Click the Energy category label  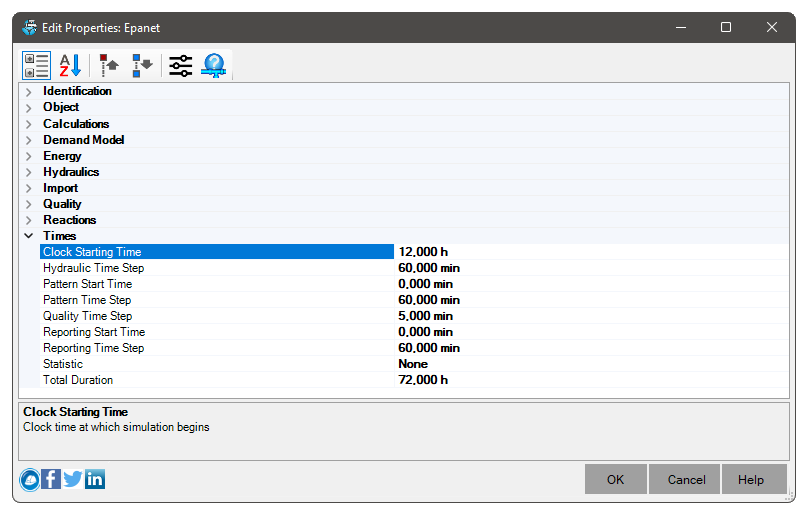(x=63, y=156)
